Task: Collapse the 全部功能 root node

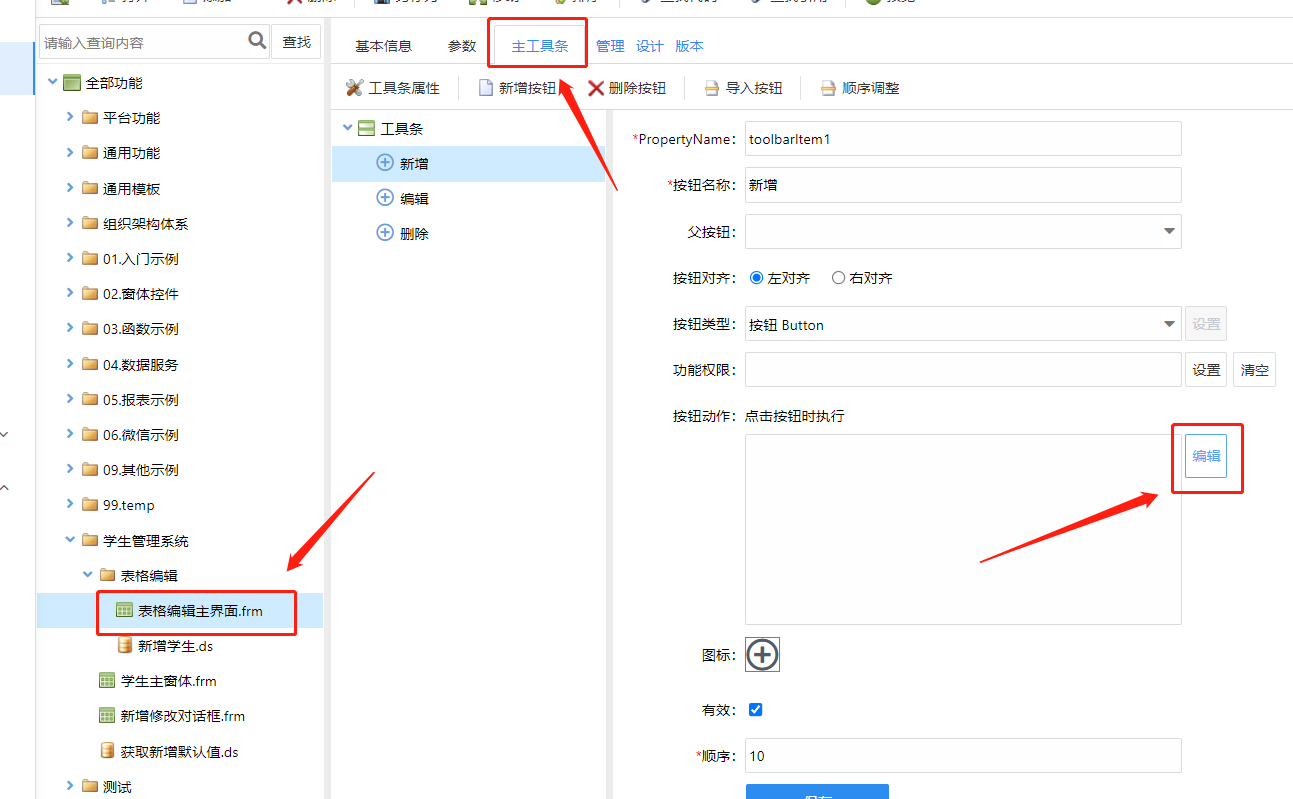Action: coord(51,82)
